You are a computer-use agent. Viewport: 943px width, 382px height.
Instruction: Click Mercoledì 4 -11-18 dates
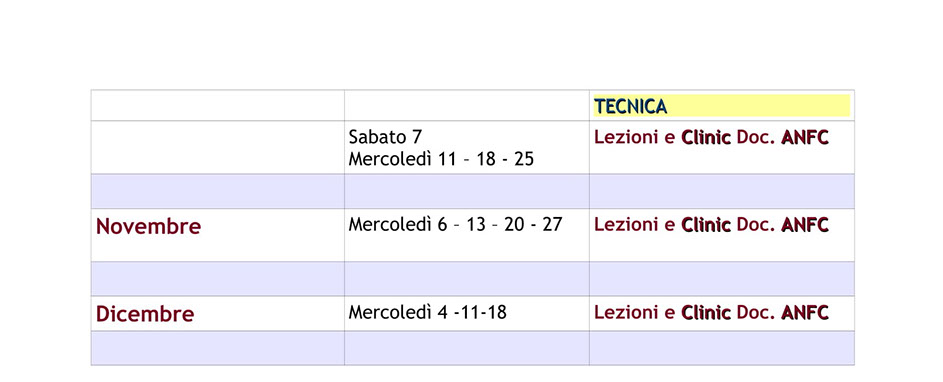pos(428,312)
